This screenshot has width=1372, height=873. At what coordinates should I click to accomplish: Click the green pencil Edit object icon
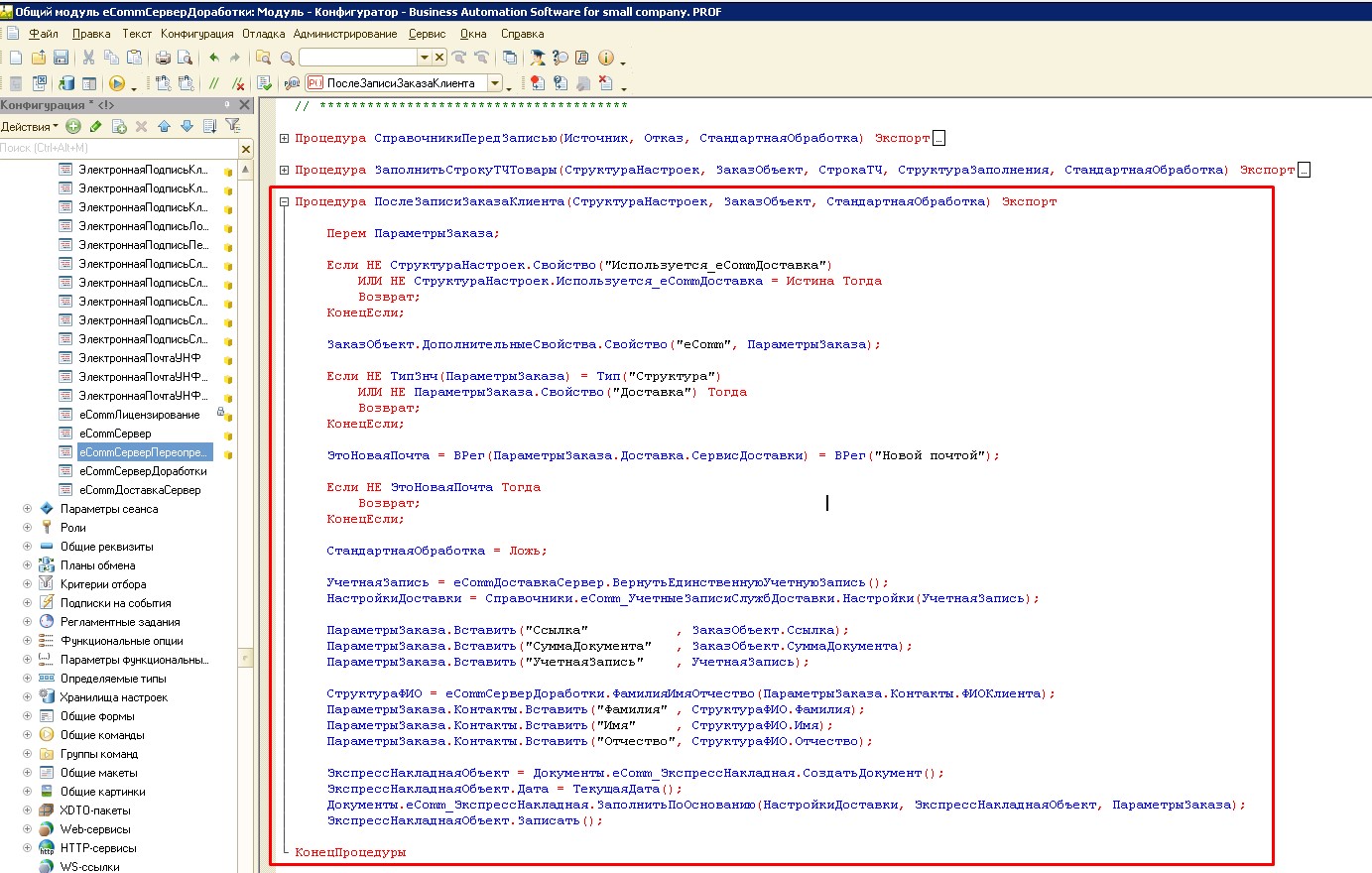pos(96,126)
